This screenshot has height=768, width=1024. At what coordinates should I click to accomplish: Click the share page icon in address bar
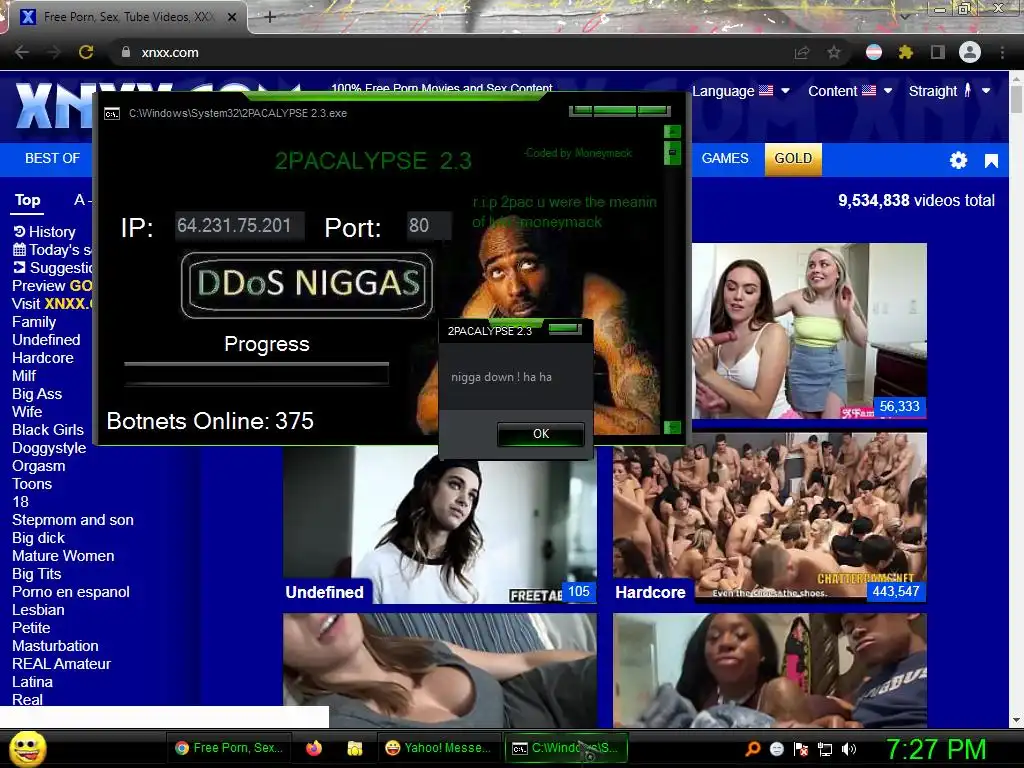tap(802, 52)
